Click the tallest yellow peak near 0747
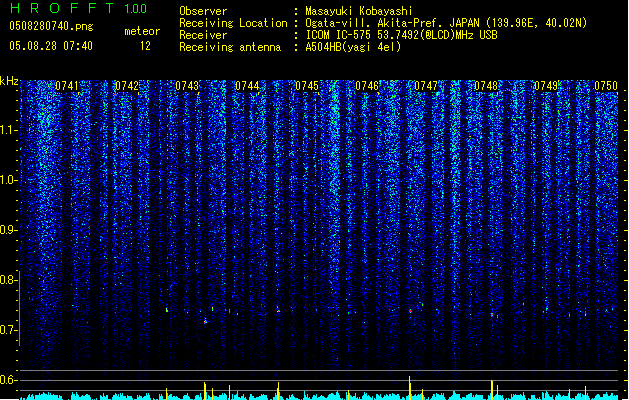The image size is (629, 400). 410,388
